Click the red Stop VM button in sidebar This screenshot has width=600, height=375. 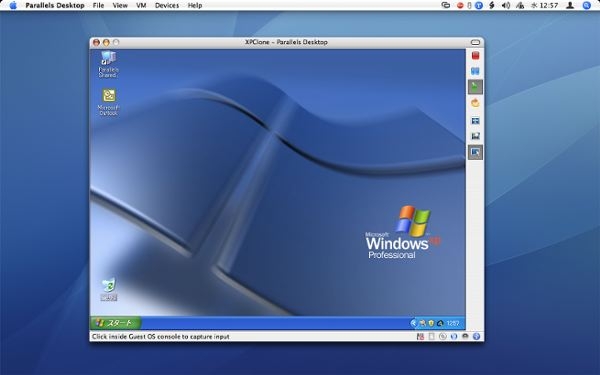tap(475, 56)
